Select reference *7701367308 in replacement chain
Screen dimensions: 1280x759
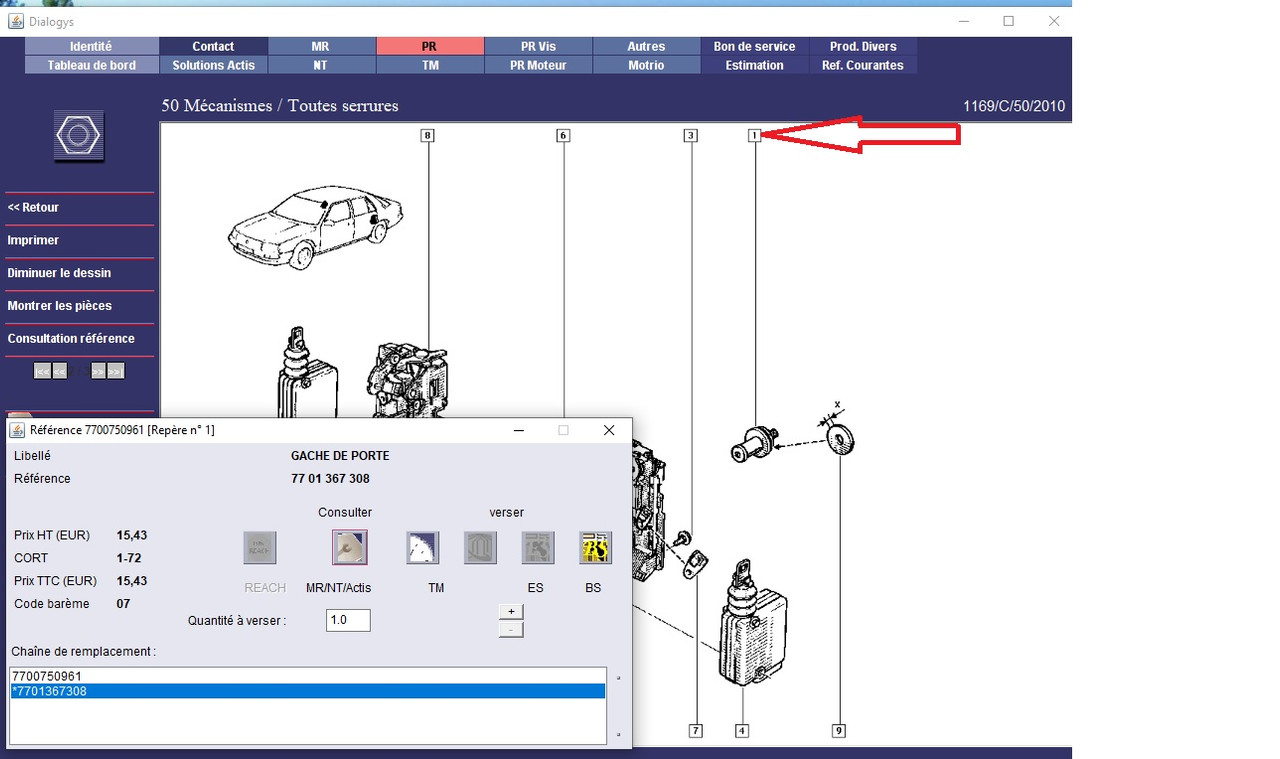(x=307, y=691)
